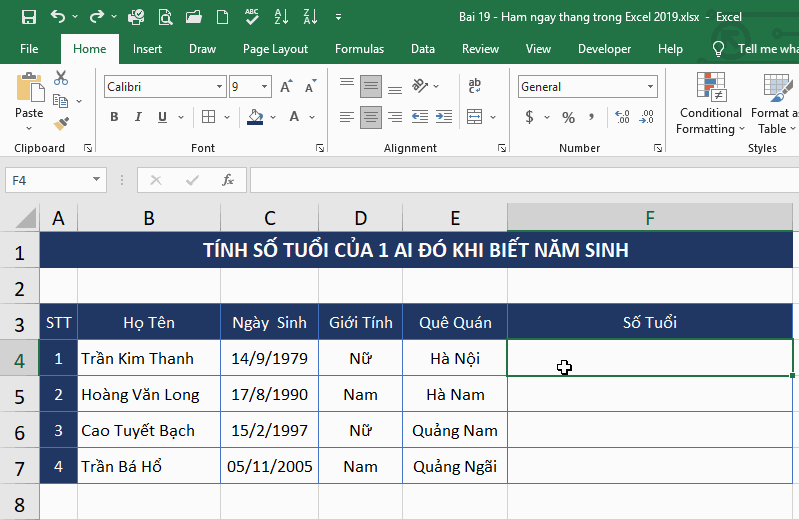Open the font size dropdown
799x520 pixels.
[x=264, y=87]
